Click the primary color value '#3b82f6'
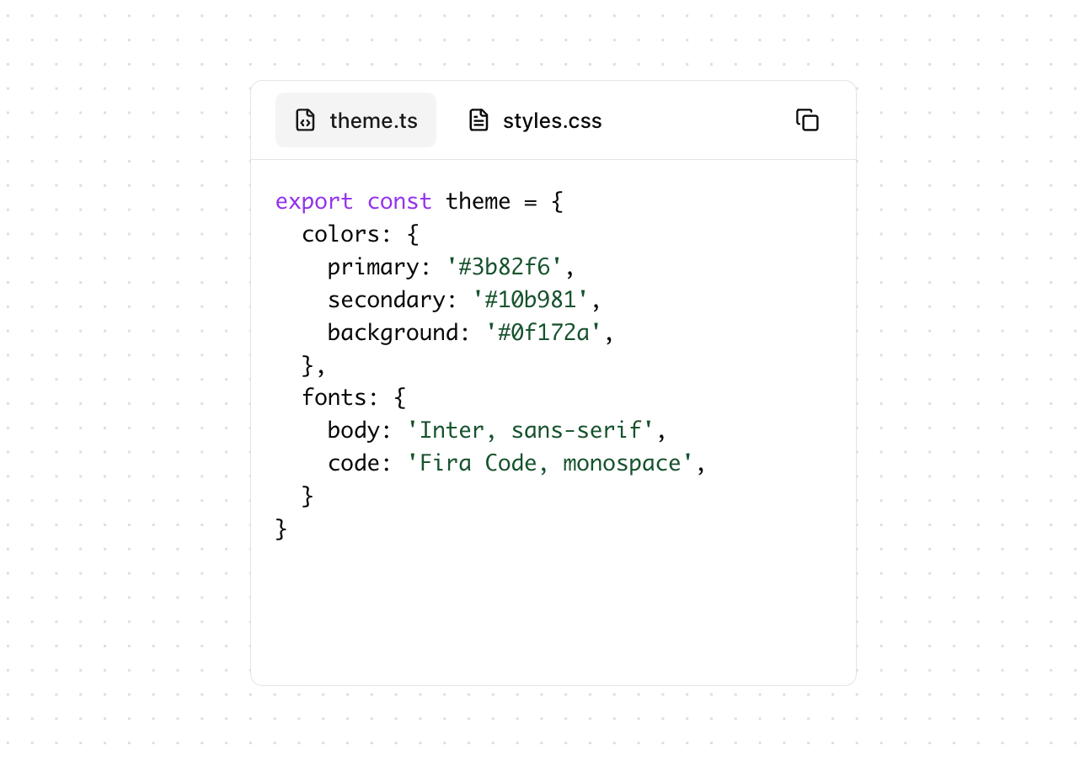The width and height of the screenshot is (1080, 766). click(x=504, y=267)
